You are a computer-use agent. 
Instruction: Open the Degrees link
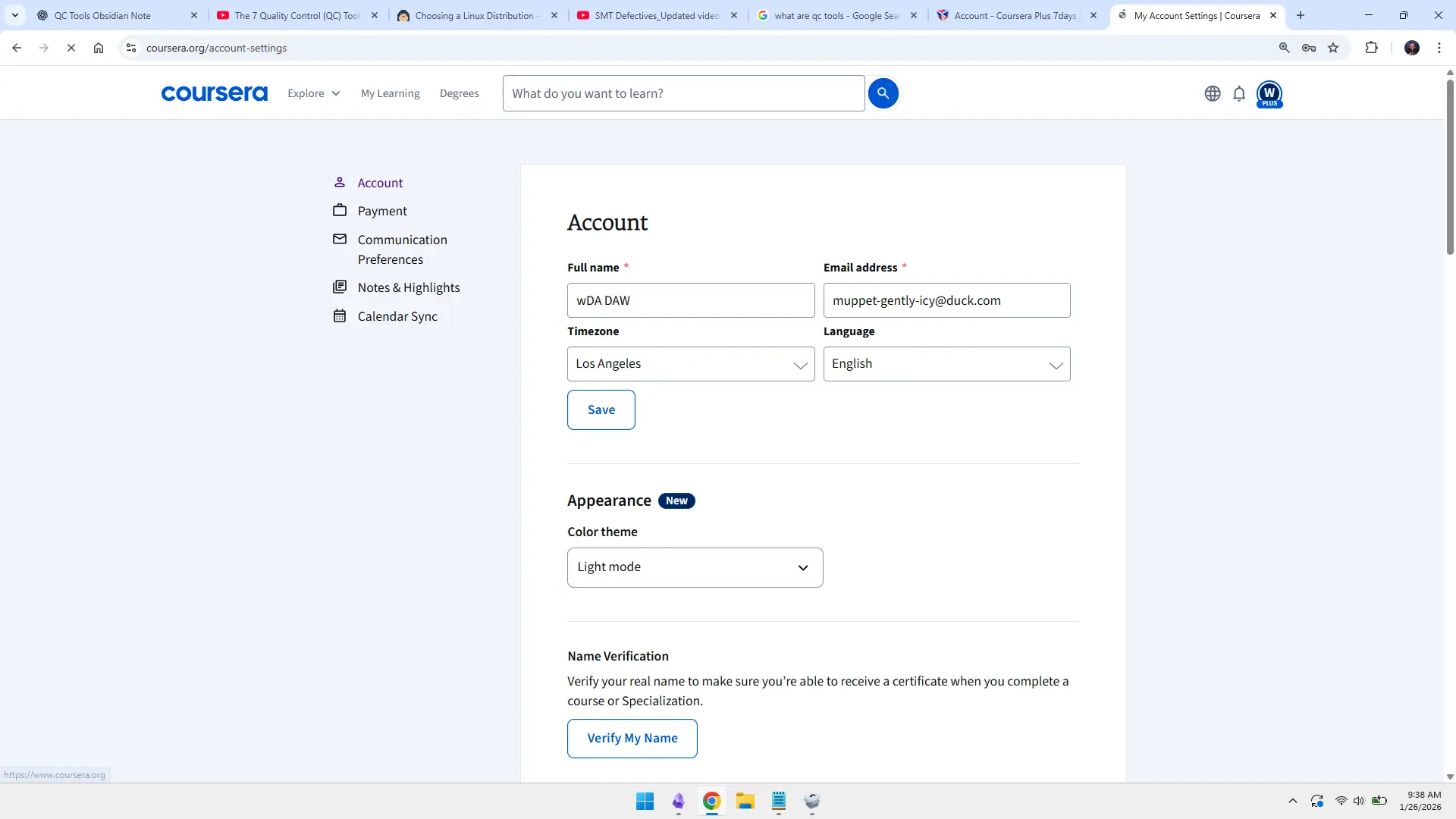tap(460, 93)
